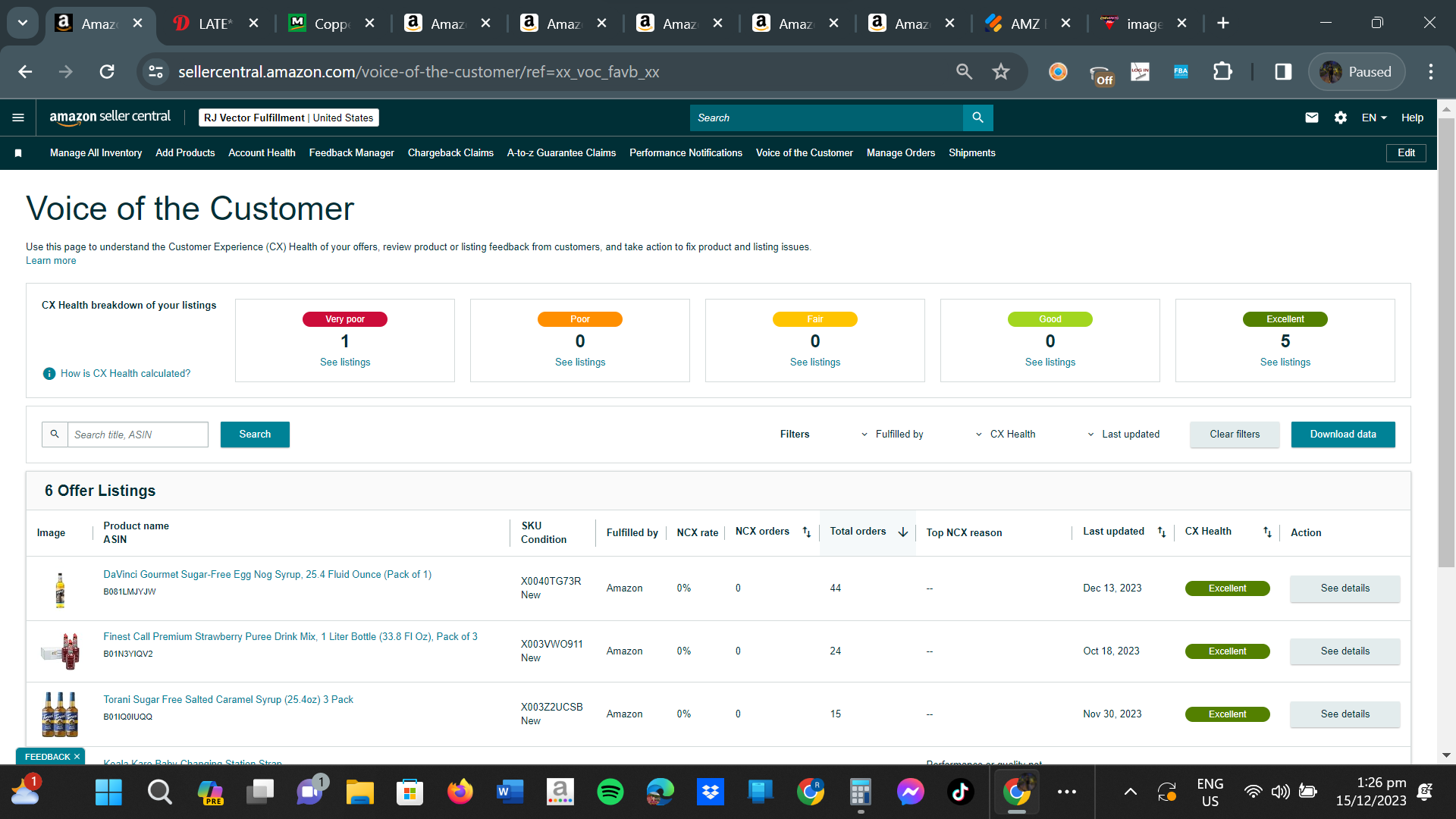Open the Seller Central messages envelope
Viewport: 1456px width, 819px height.
click(x=1312, y=118)
